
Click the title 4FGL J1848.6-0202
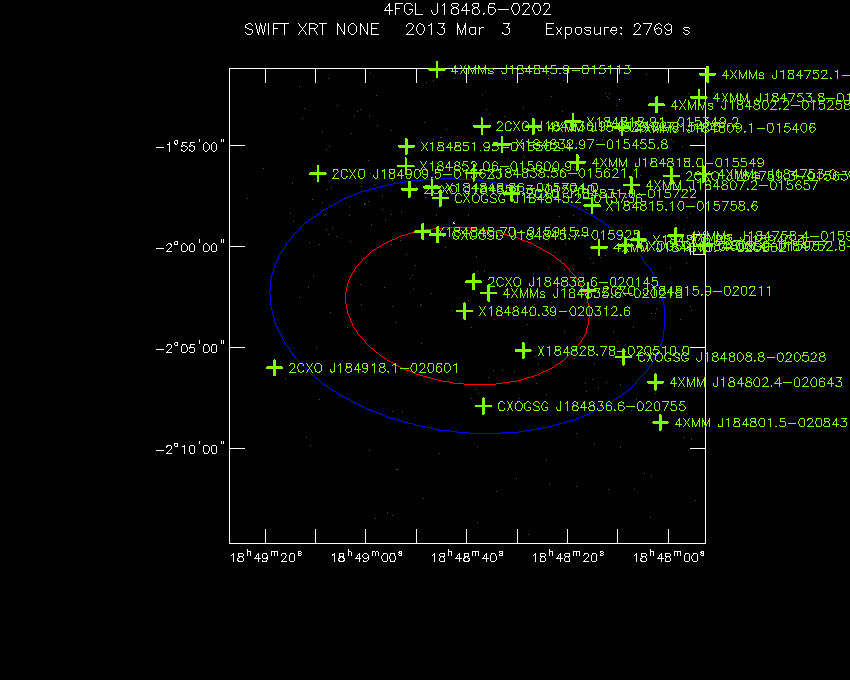coord(467,9)
